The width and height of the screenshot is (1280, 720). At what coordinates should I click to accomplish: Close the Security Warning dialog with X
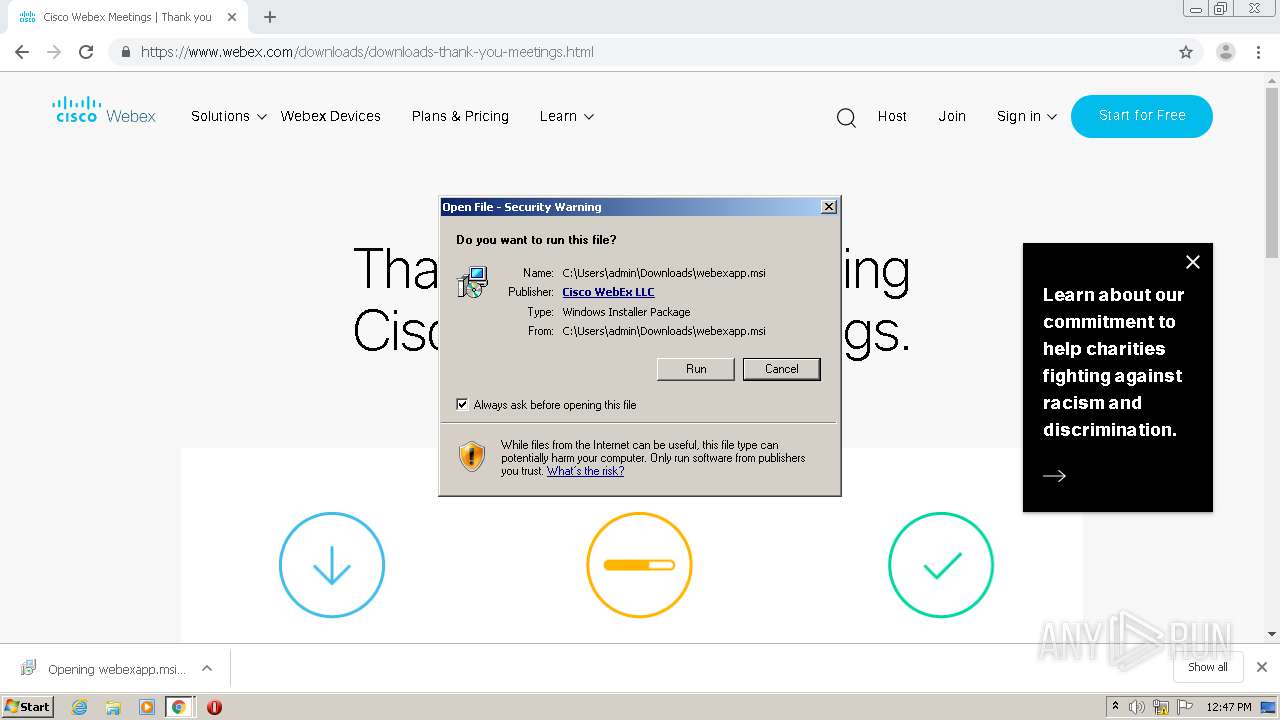(x=828, y=206)
